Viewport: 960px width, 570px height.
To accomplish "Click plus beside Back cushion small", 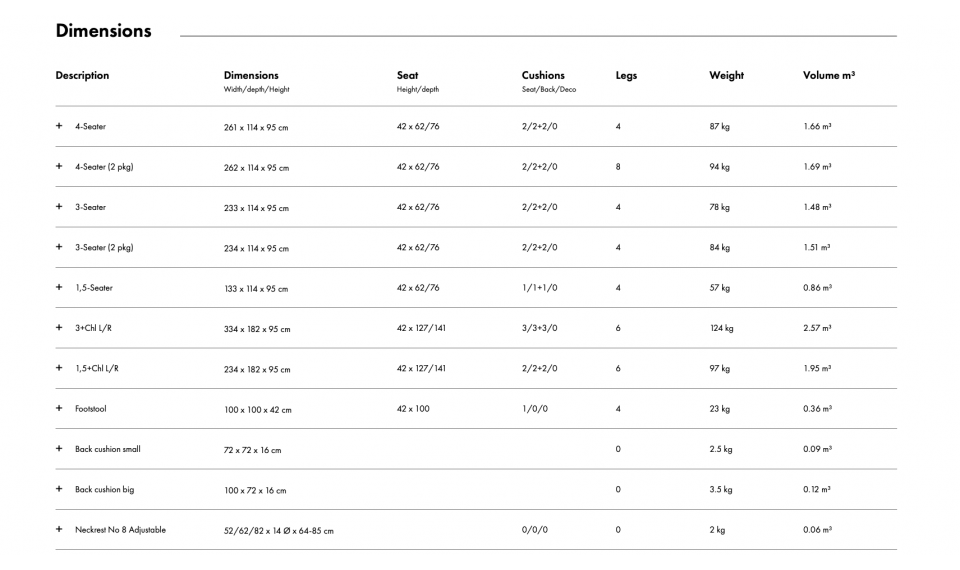I will click(59, 449).
